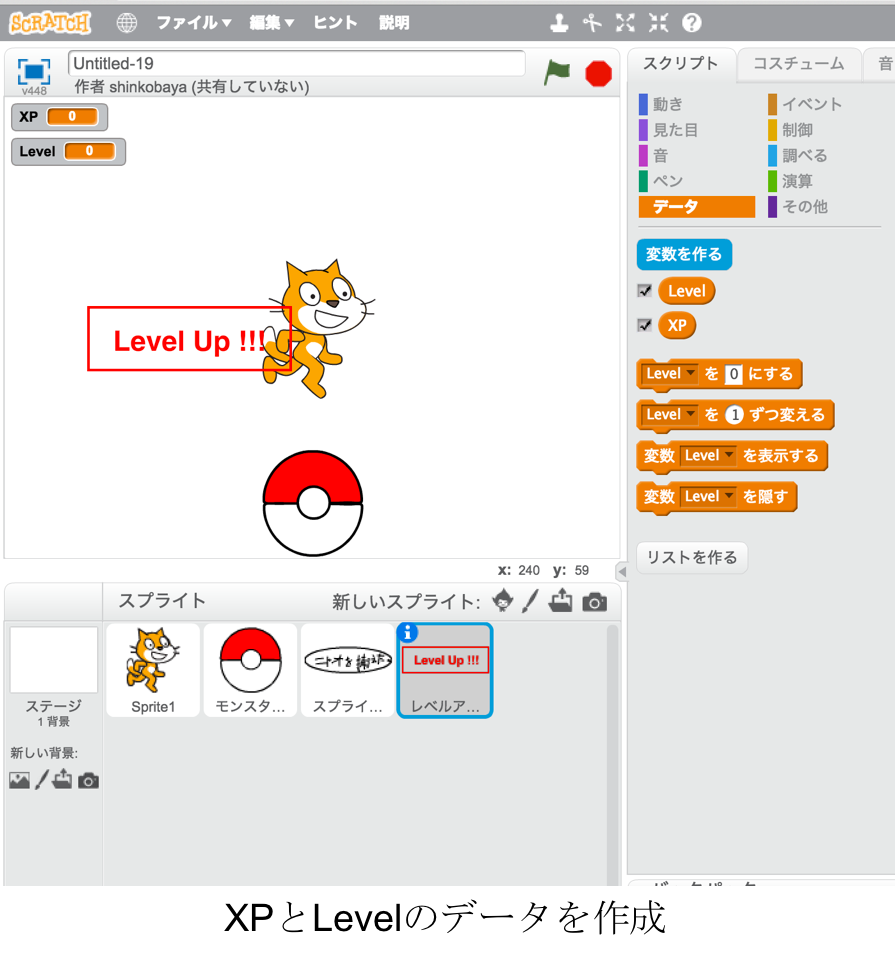This screenshot has width=895, height=963.
Task: Upload sprite from file
Action: point(560,601)
